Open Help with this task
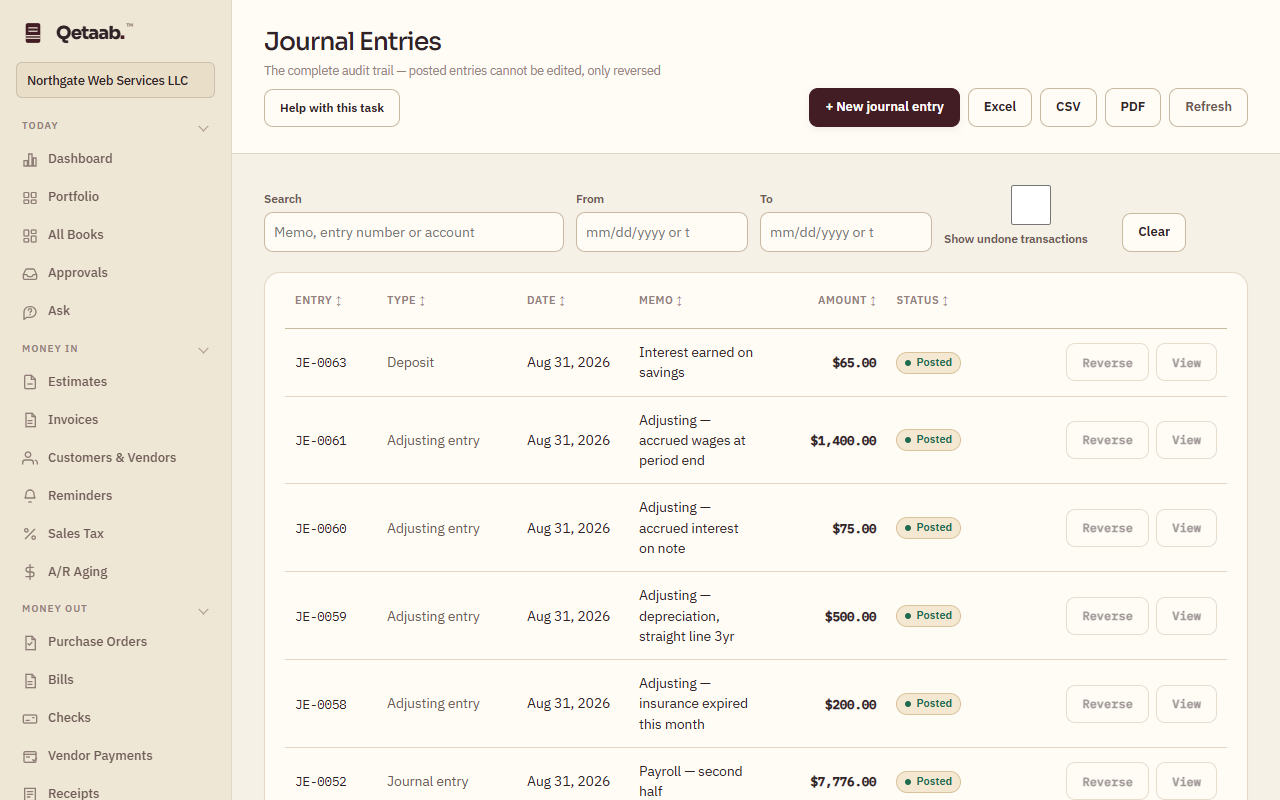1280x800 pixels. pos(332,108)
